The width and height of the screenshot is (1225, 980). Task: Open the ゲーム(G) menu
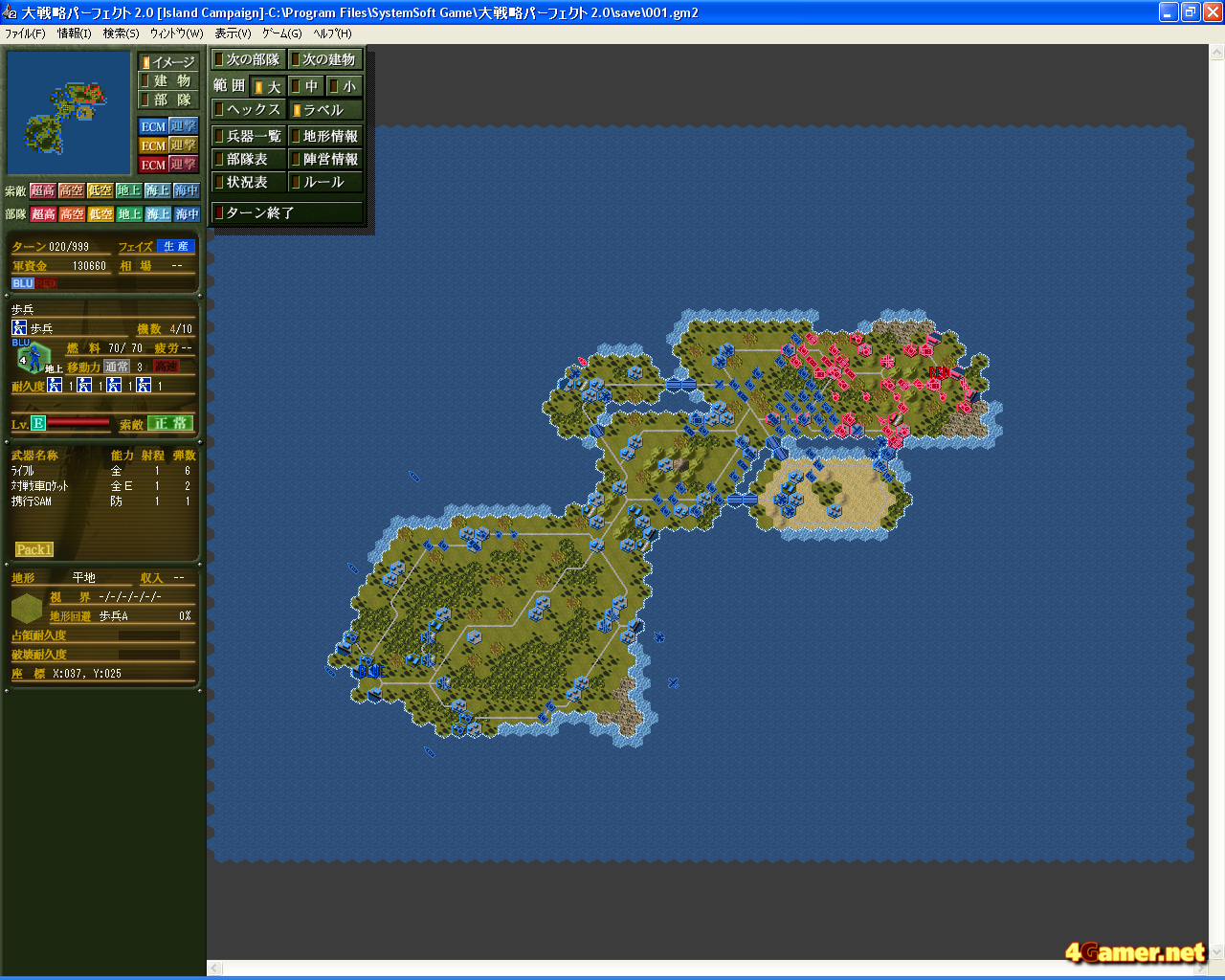tap(281, 33)
